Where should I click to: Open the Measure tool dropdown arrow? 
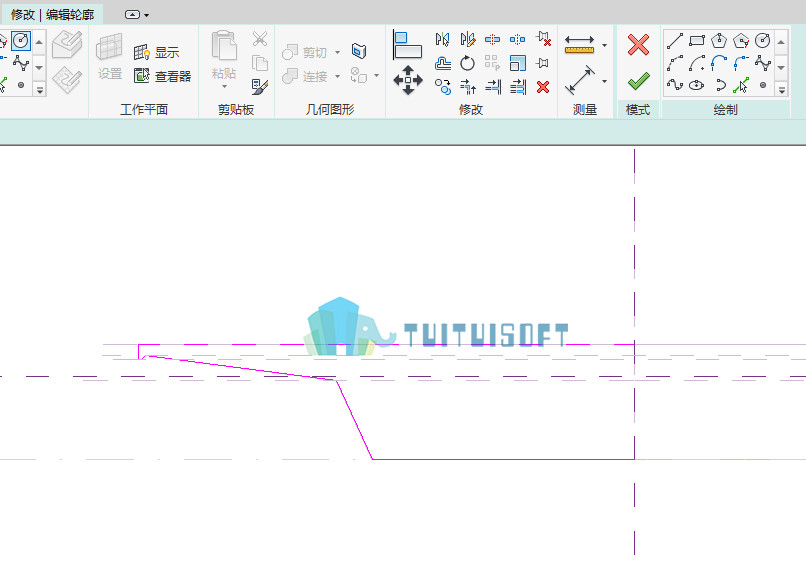point(604,45)
